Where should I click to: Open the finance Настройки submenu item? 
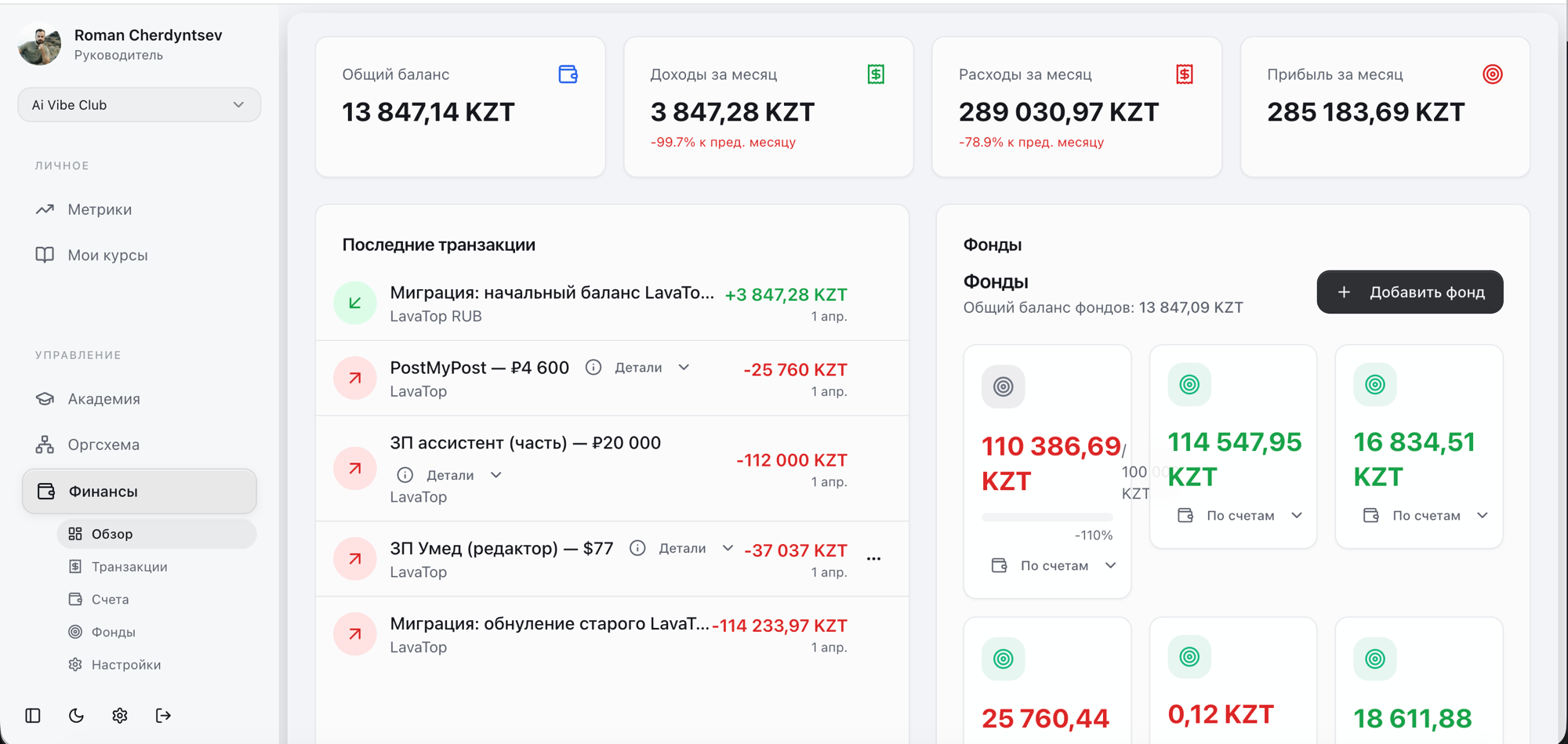coord(125,665)
